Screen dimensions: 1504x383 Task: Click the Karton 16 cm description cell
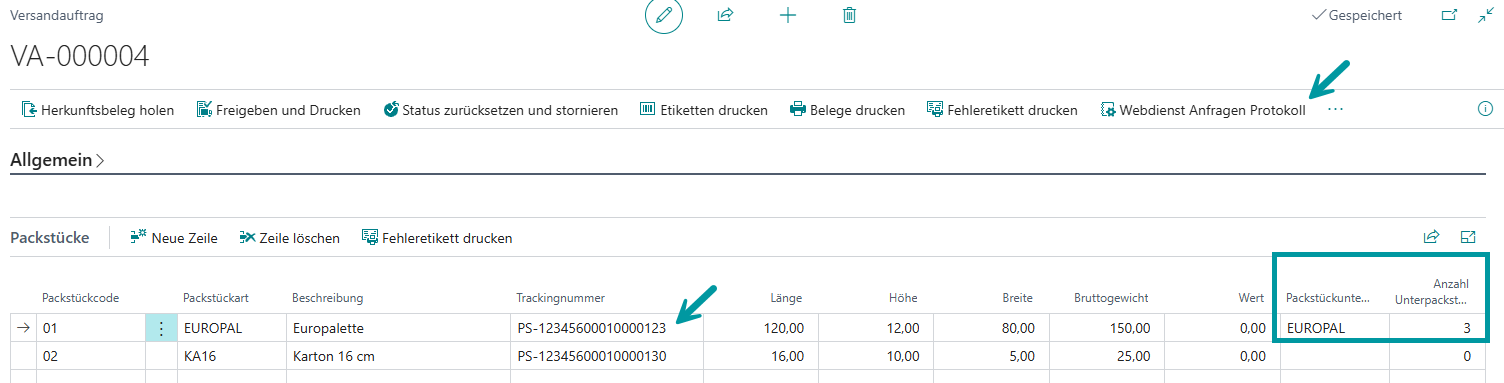(x=398, y=356)
